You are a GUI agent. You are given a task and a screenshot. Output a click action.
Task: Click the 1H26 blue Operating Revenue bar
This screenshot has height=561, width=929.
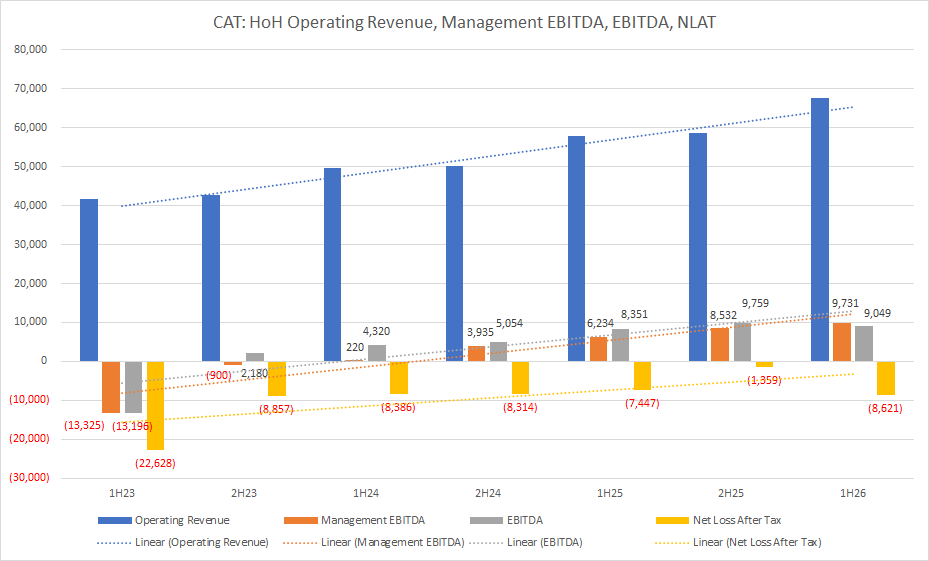(x=819, y=230)
